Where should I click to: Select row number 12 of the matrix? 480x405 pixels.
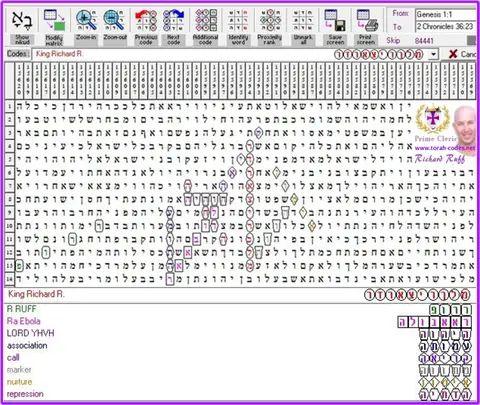[10, 253]
